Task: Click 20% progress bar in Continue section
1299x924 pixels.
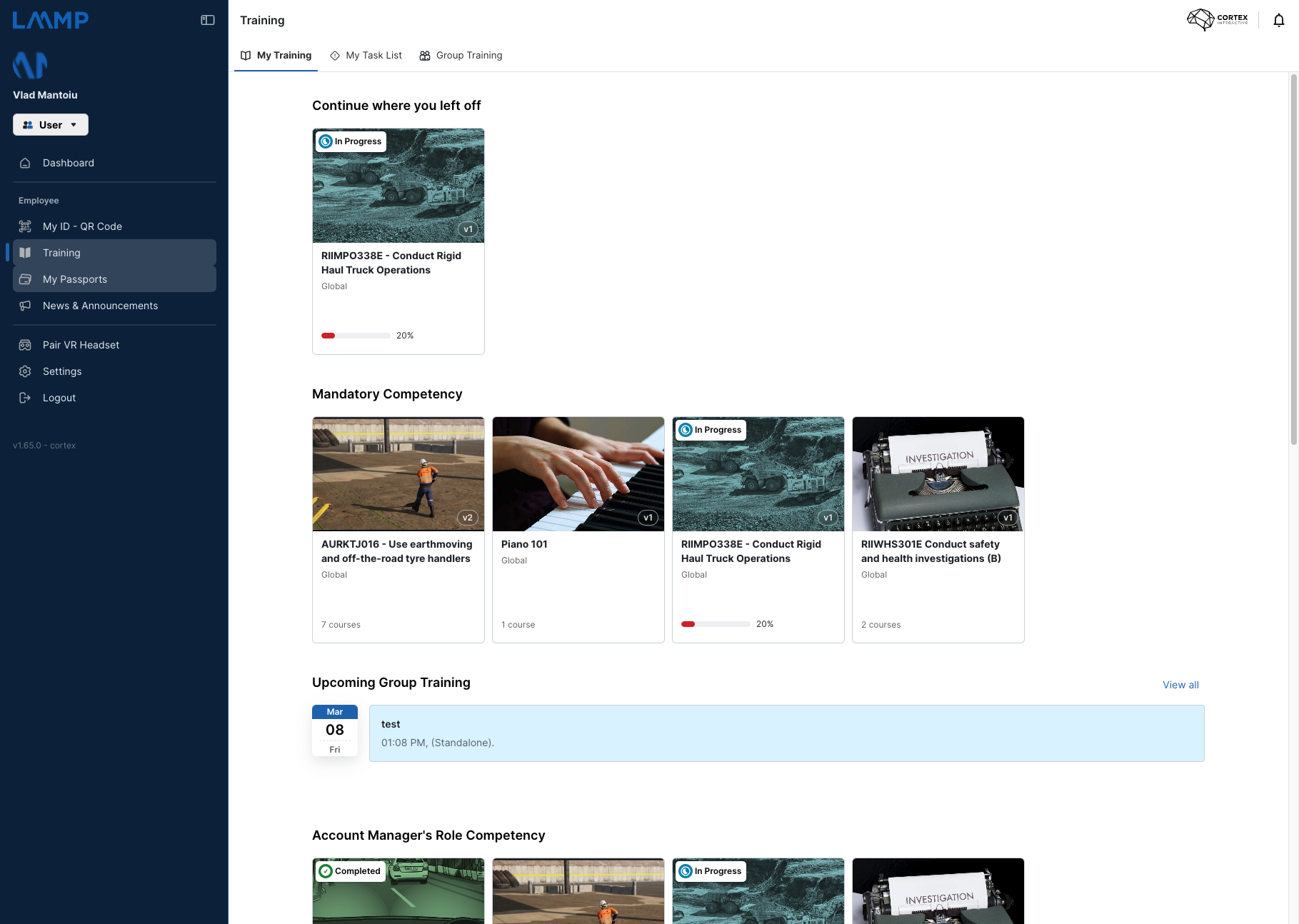Action: click(x=356, y=336)
